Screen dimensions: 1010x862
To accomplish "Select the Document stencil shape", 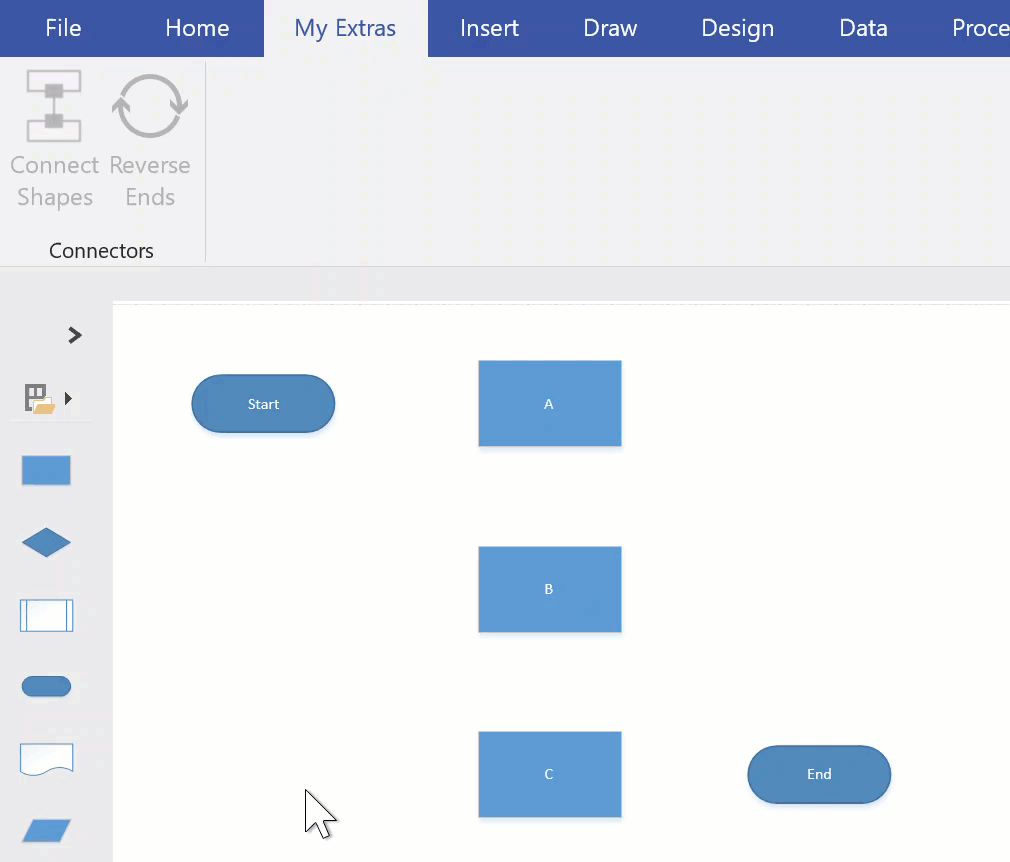I will (46, 759).
